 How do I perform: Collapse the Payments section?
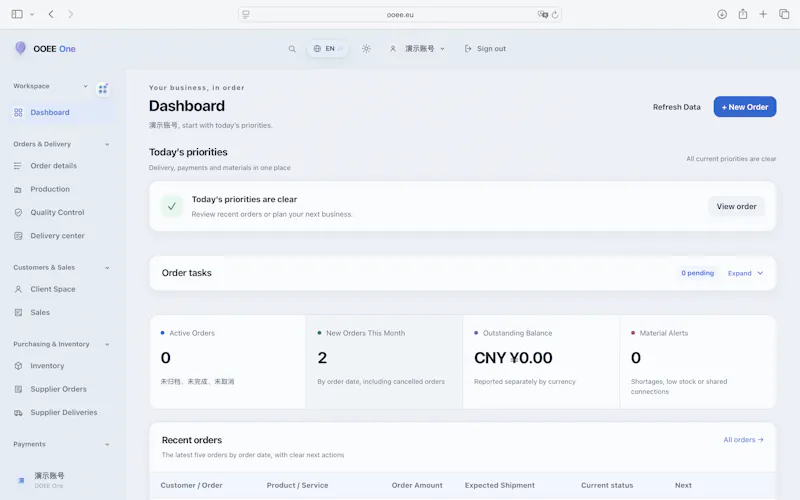[x=107, y=444]
